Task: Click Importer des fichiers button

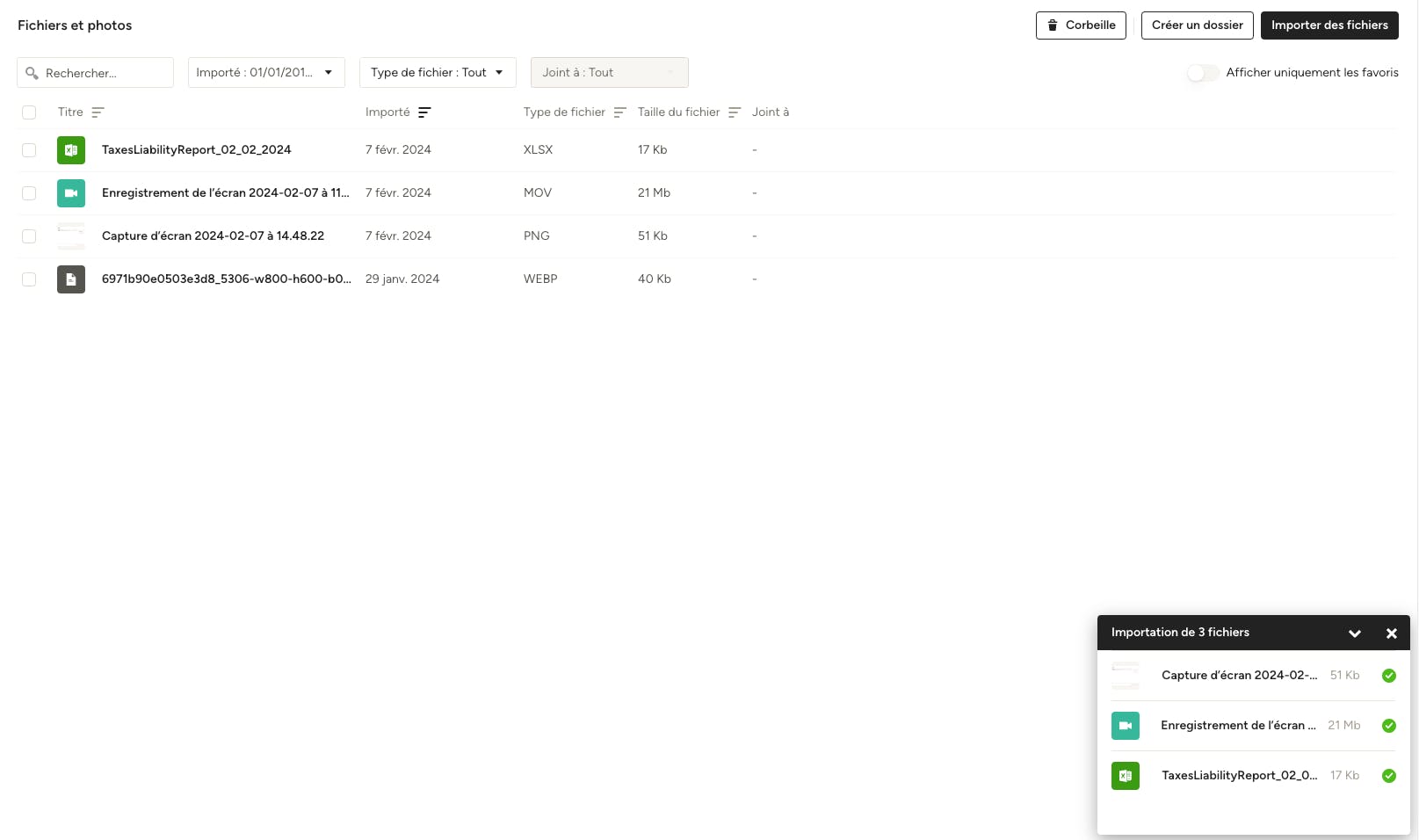Action: 1329,25
